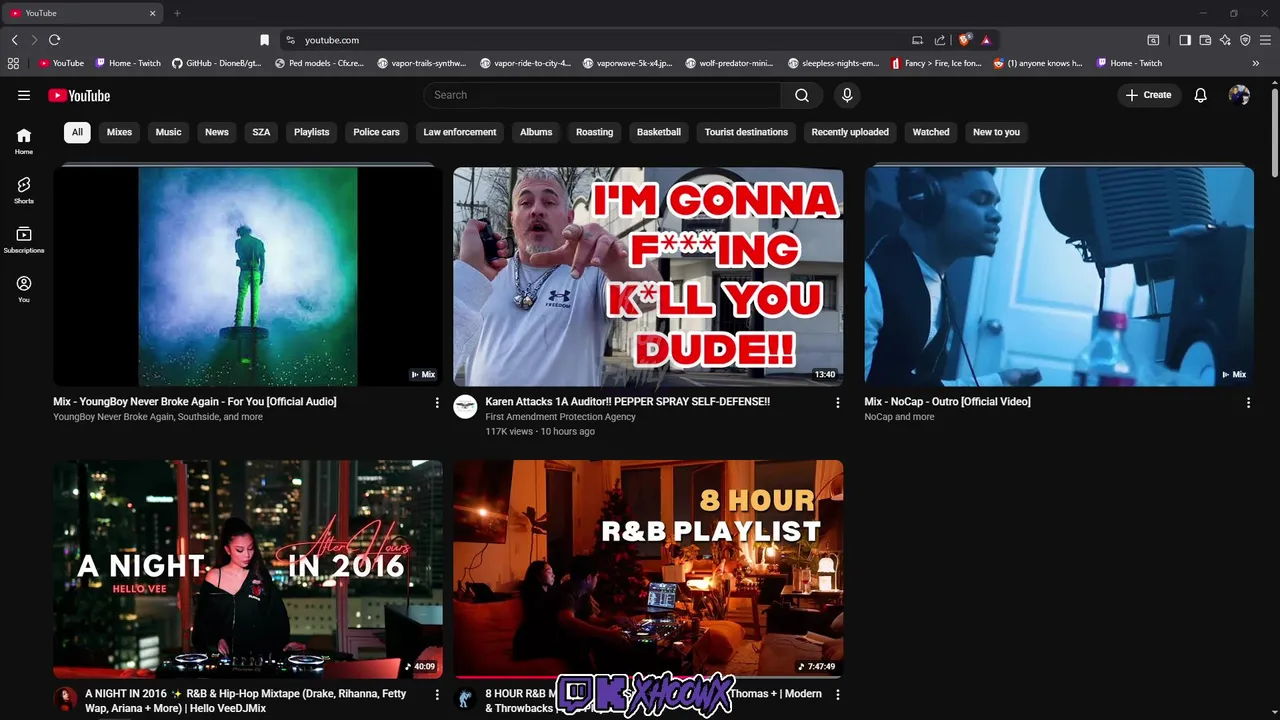Open the account avatar menu
The height and width of the screenshot is (720, 1280).
point(1239,95)
